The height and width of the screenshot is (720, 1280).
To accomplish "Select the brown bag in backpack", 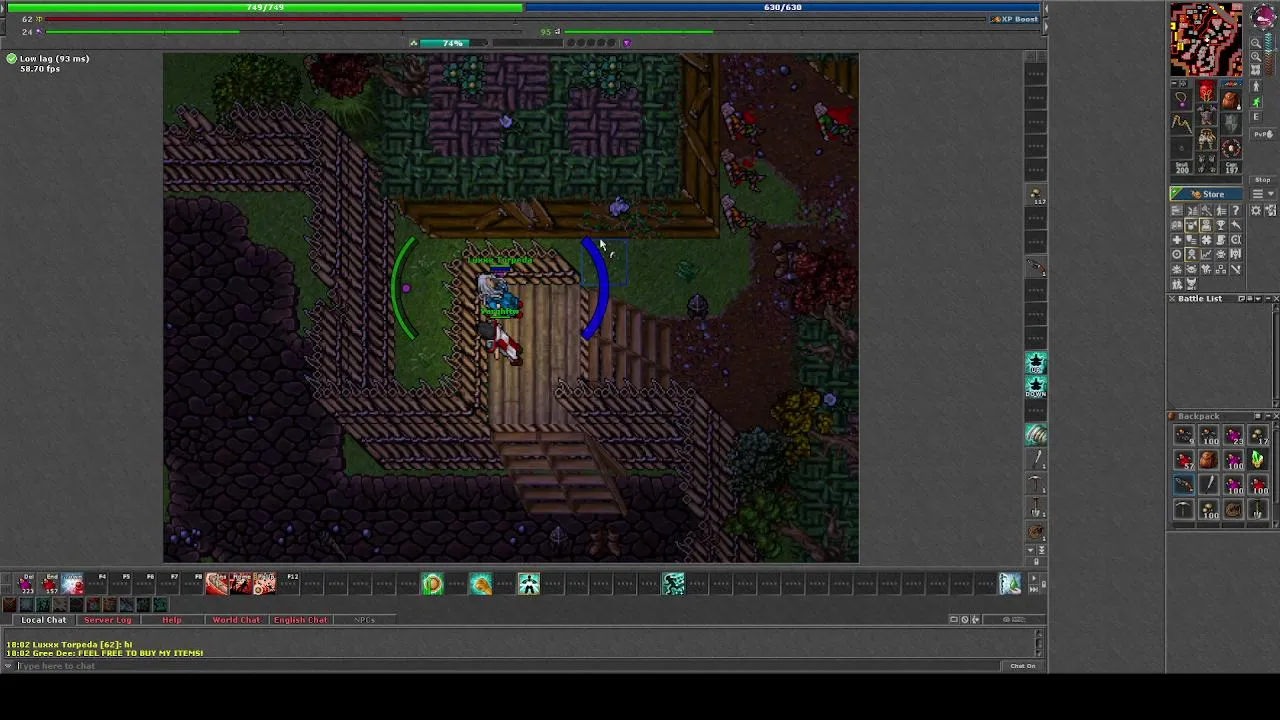I will [x=1209, y=459].
